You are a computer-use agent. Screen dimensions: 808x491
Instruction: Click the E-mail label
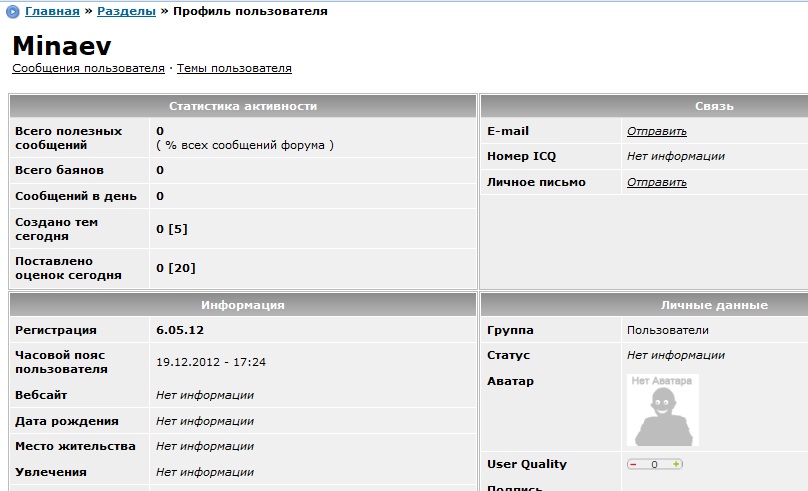(x=508, y=131)
